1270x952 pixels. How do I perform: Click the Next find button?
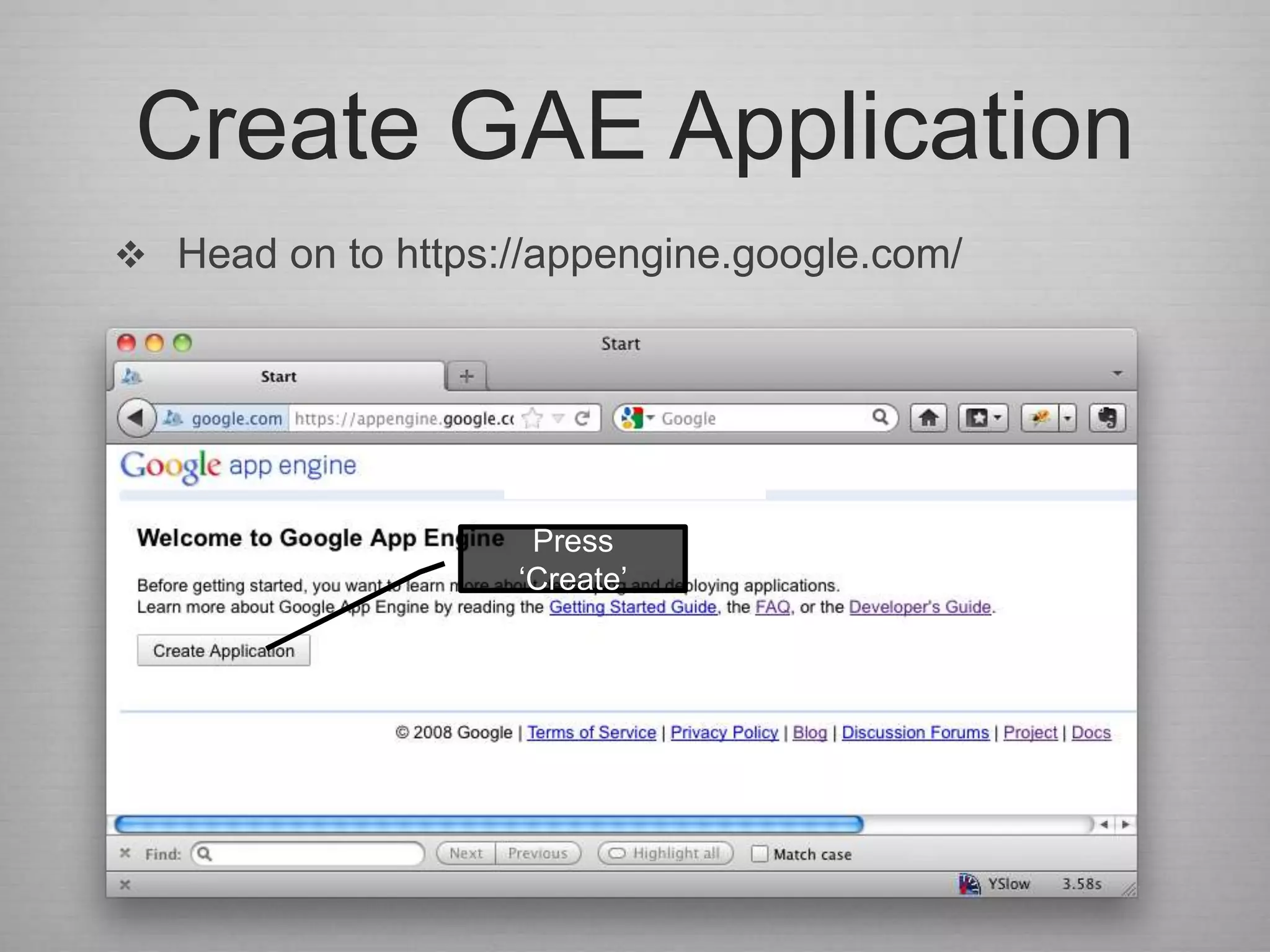(466, 853)
